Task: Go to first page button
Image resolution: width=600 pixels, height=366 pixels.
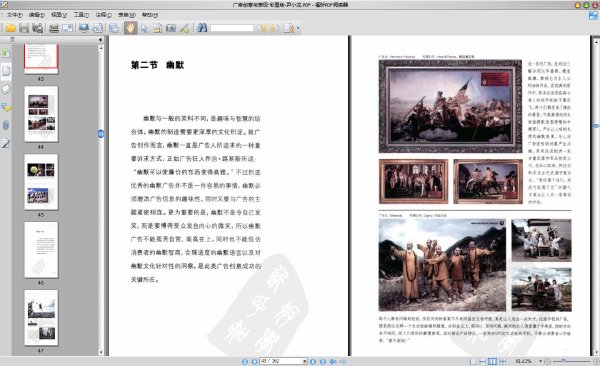Action: click(x=245, y=361)
